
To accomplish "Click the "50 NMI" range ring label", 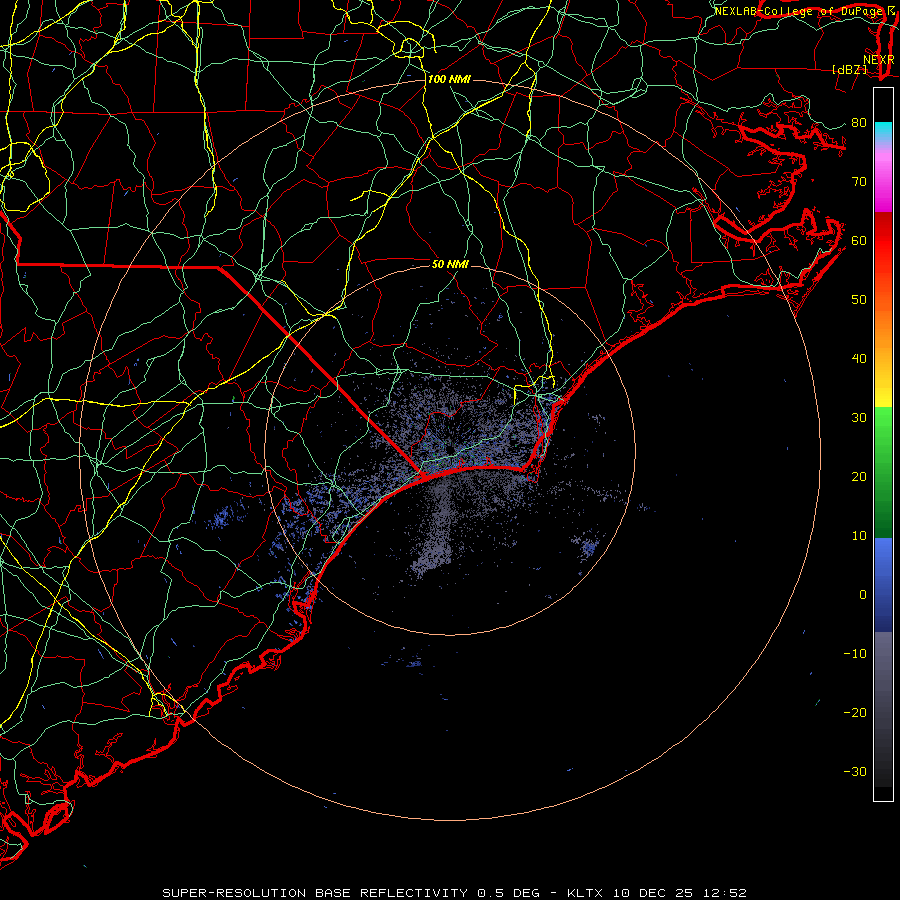I will click(x=450, y=265).
